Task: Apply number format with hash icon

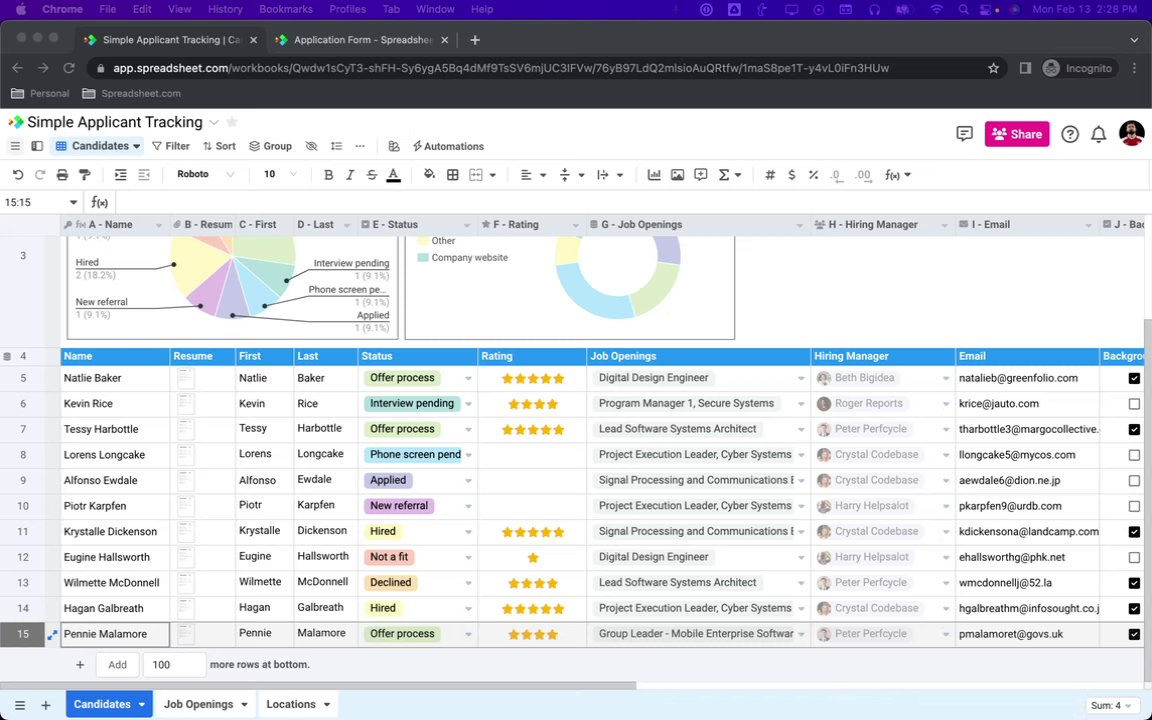Action: coord(770,175)
